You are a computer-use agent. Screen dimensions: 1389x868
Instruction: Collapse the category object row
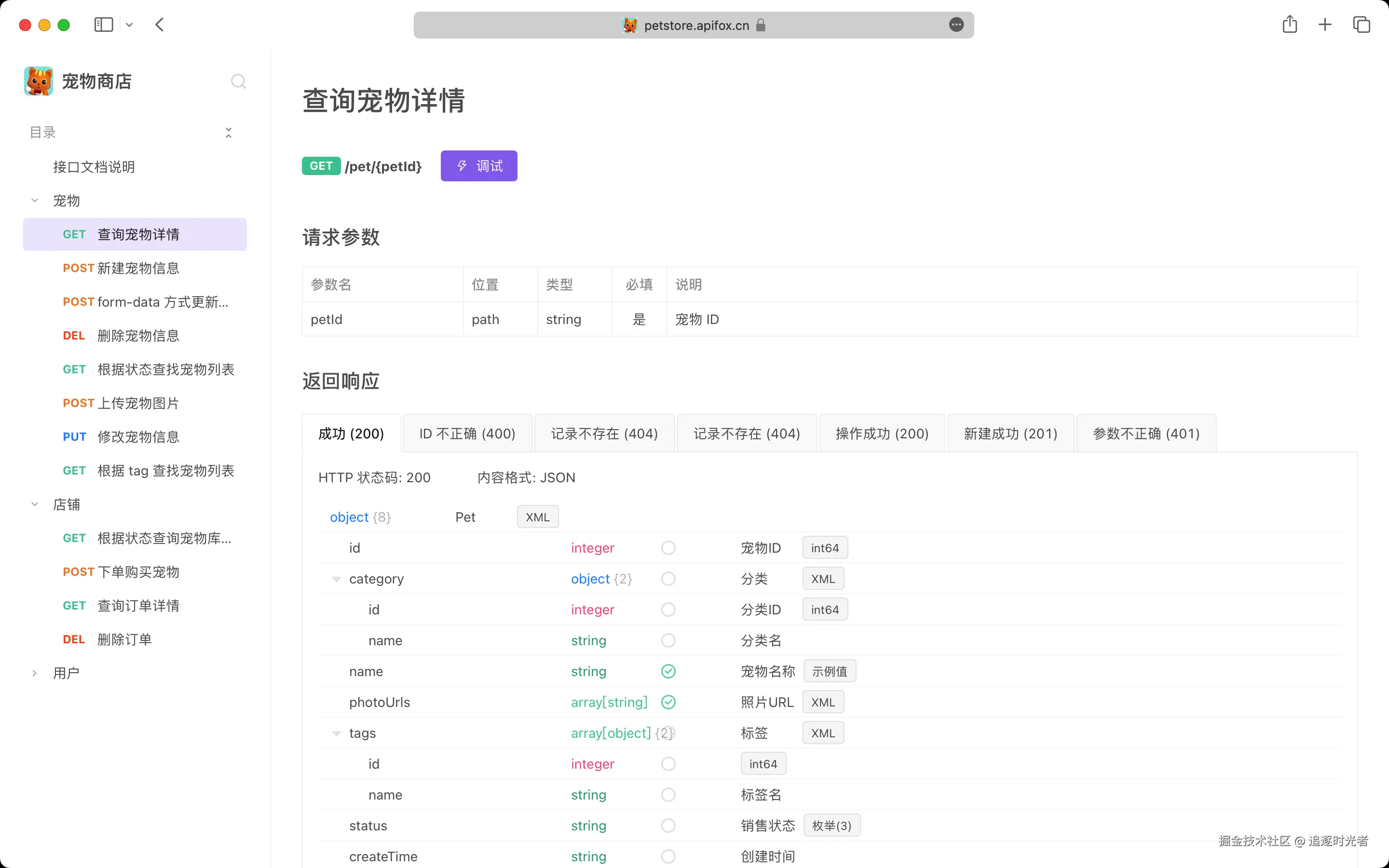coord(337,579)
